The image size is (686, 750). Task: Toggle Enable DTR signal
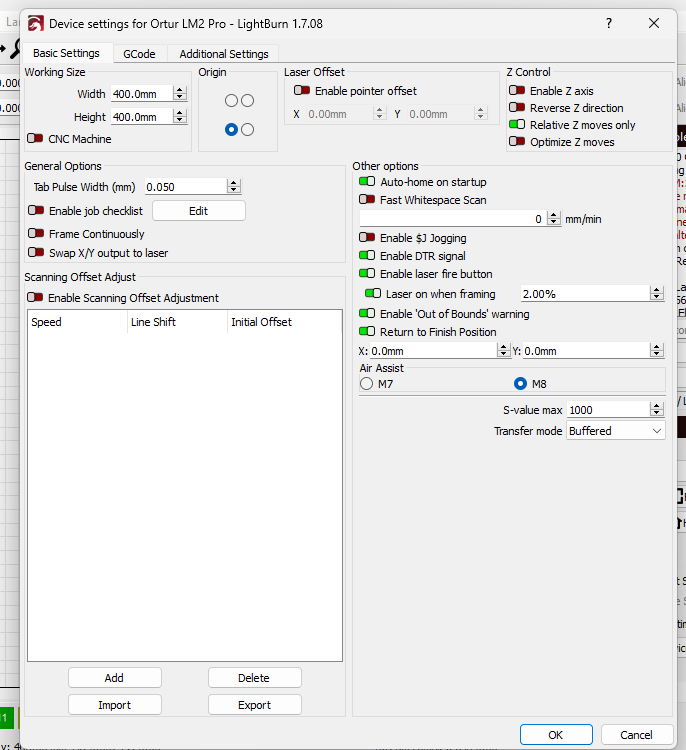coord(367,255)
